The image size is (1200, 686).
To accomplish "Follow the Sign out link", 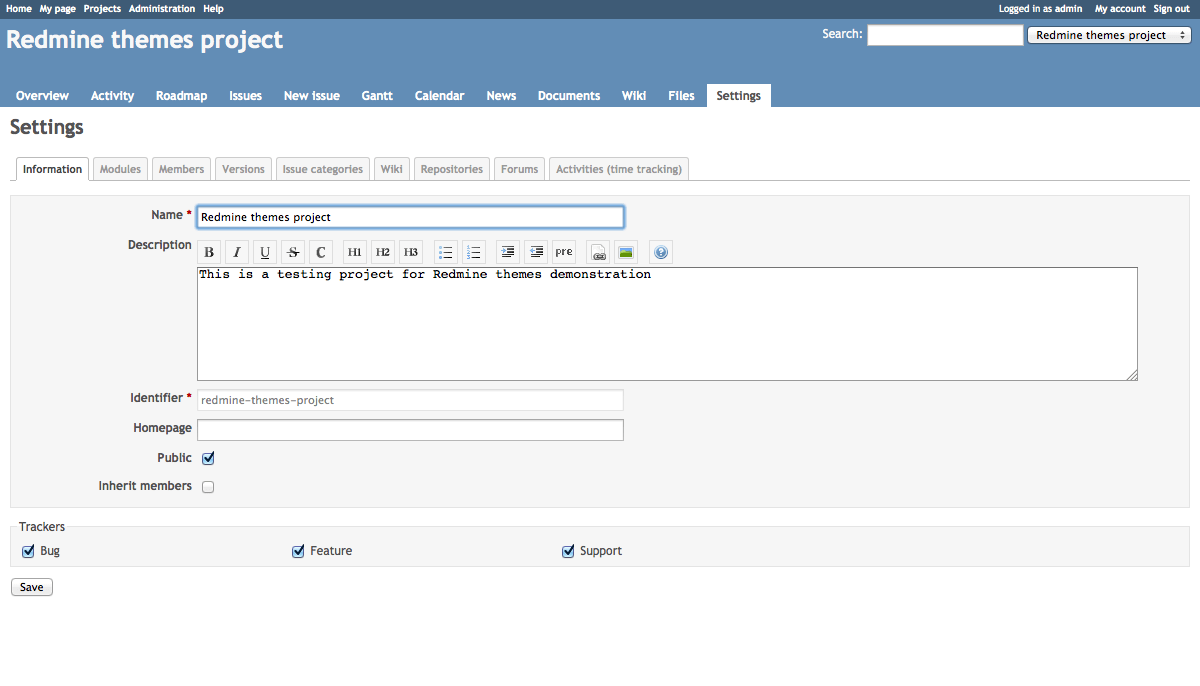I will 1171,8.
